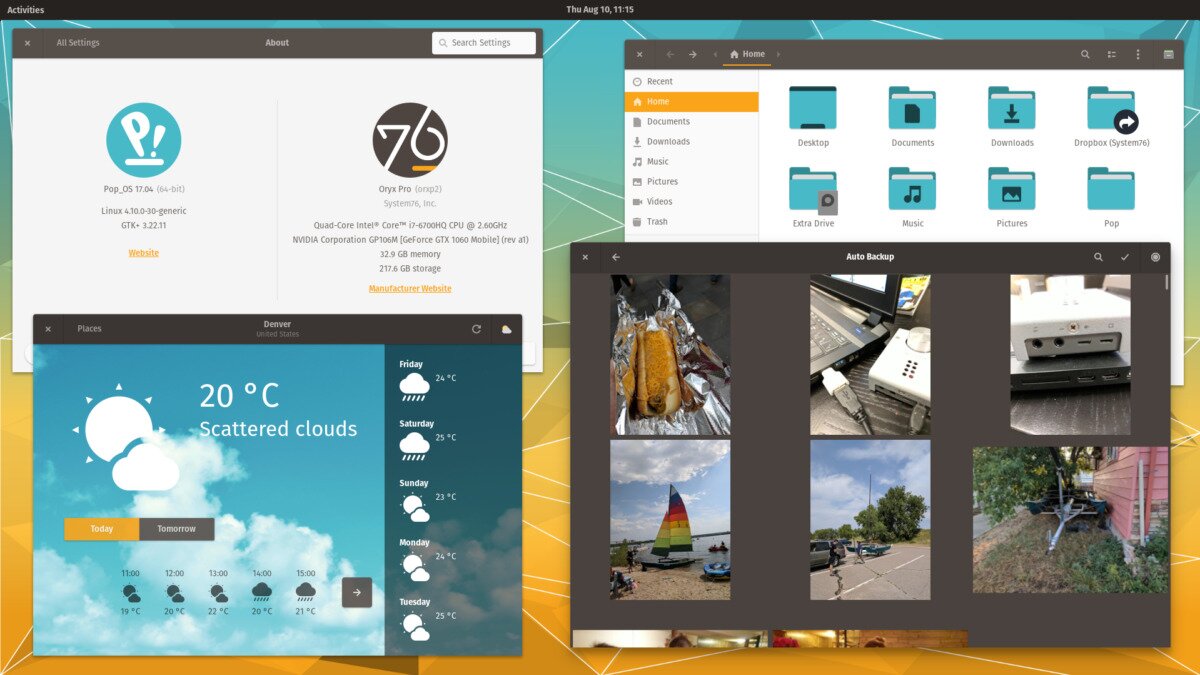Click the 14:00 hourly forecast
This screenshot has width=1200, height=675.
pyautogui.click(x=262, y=592)
